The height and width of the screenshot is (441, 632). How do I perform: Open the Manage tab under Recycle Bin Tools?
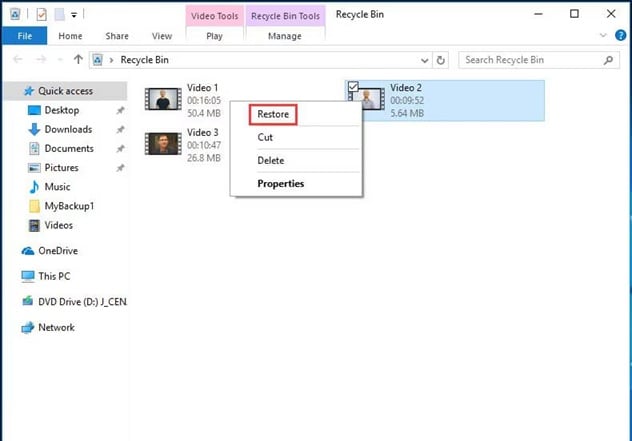(285, 36)
